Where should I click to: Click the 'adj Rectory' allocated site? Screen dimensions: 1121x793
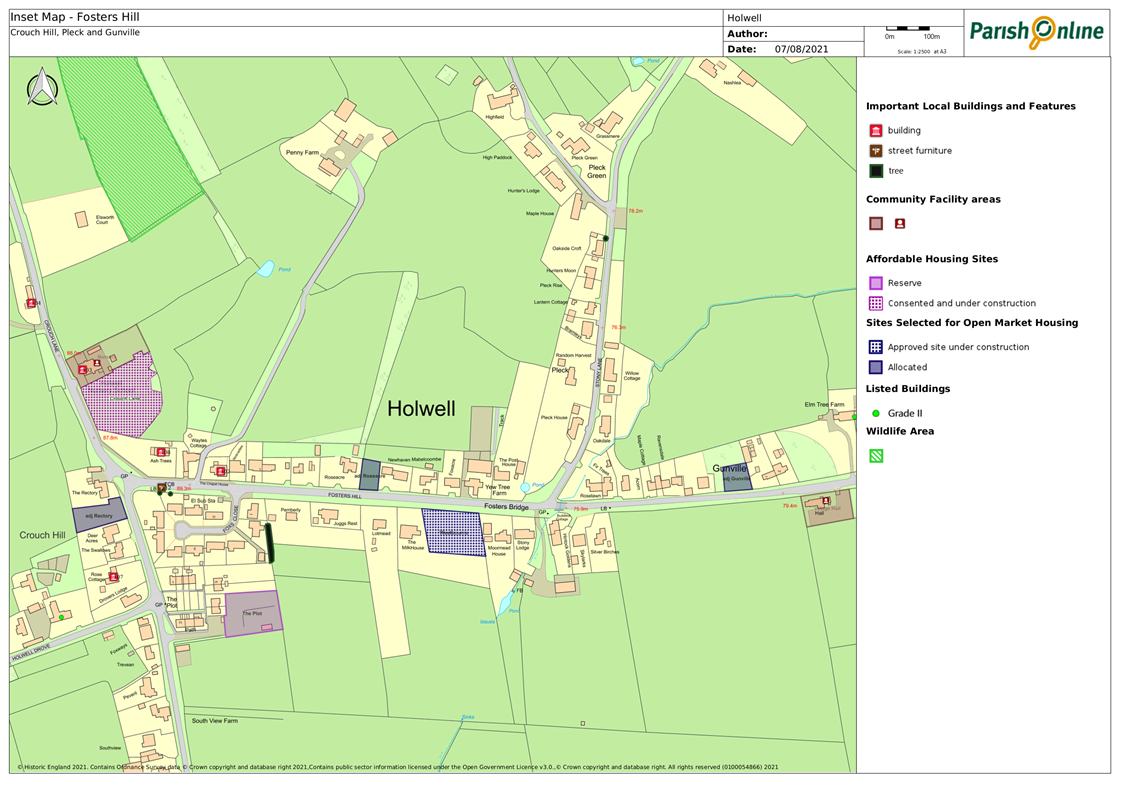pyautogui.click(x=99, y=515)
